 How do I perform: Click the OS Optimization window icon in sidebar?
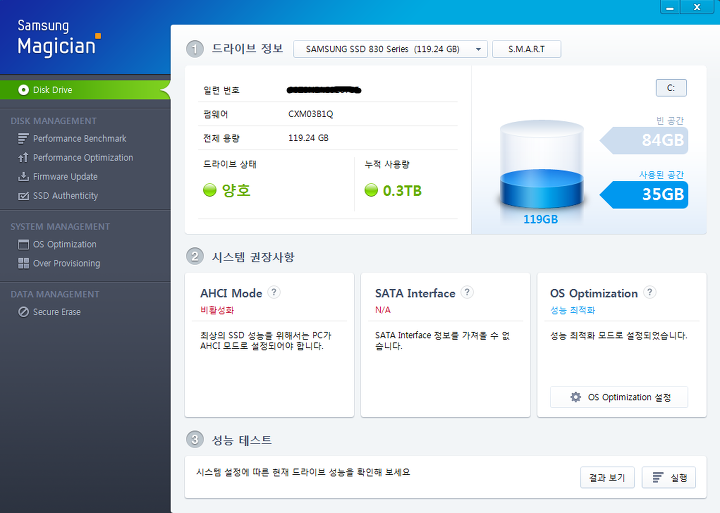tap(23, 244)
